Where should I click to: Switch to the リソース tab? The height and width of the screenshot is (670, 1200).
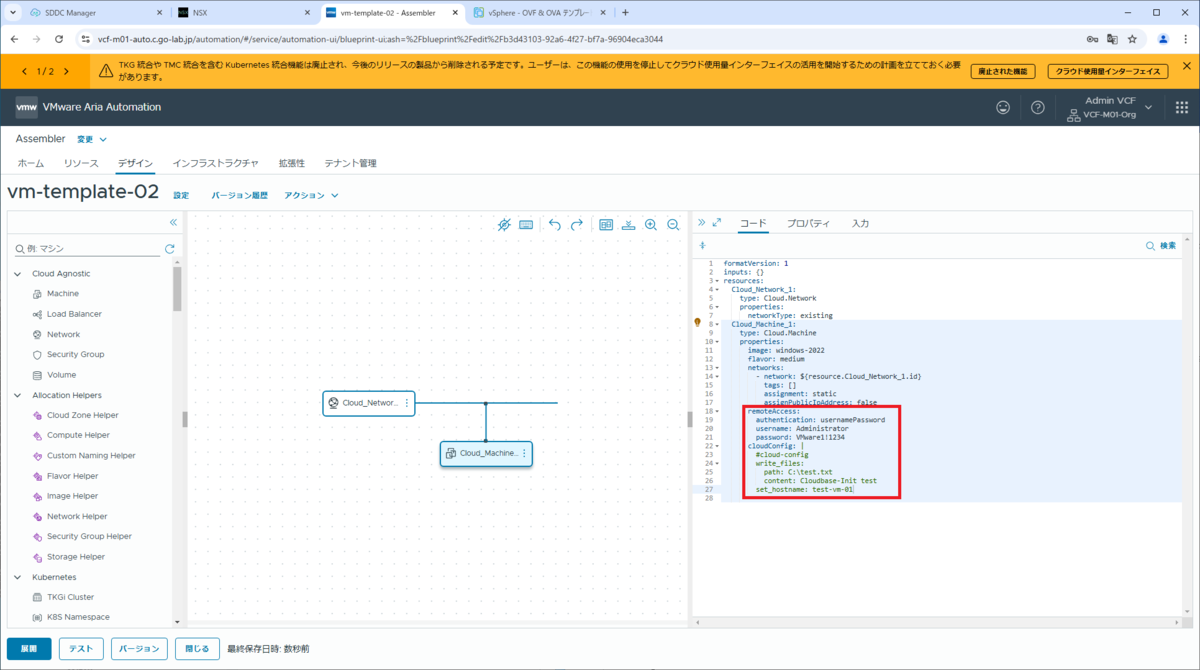point(81,163)
